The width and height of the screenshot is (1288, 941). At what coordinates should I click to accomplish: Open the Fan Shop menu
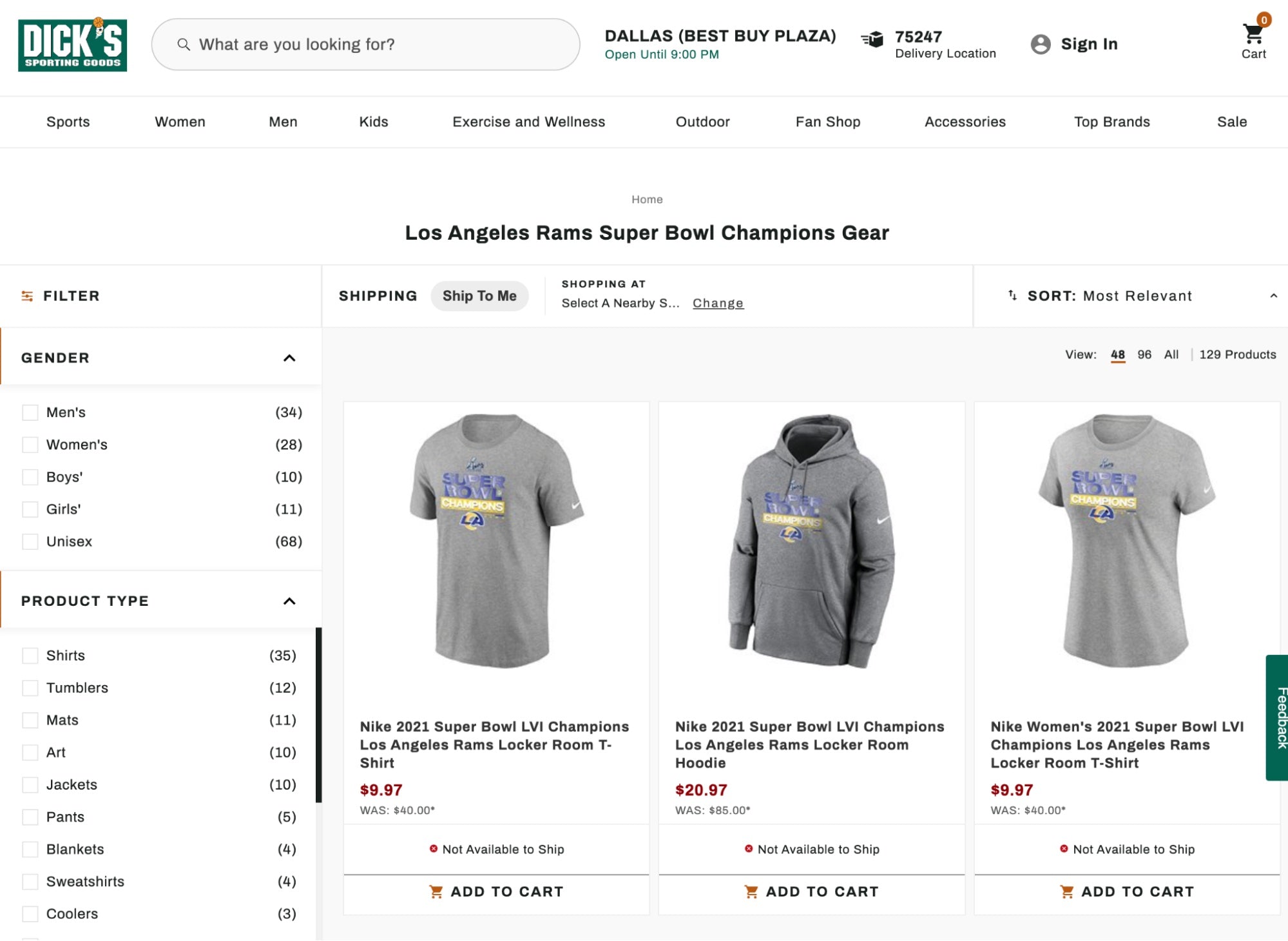[827, 122]
